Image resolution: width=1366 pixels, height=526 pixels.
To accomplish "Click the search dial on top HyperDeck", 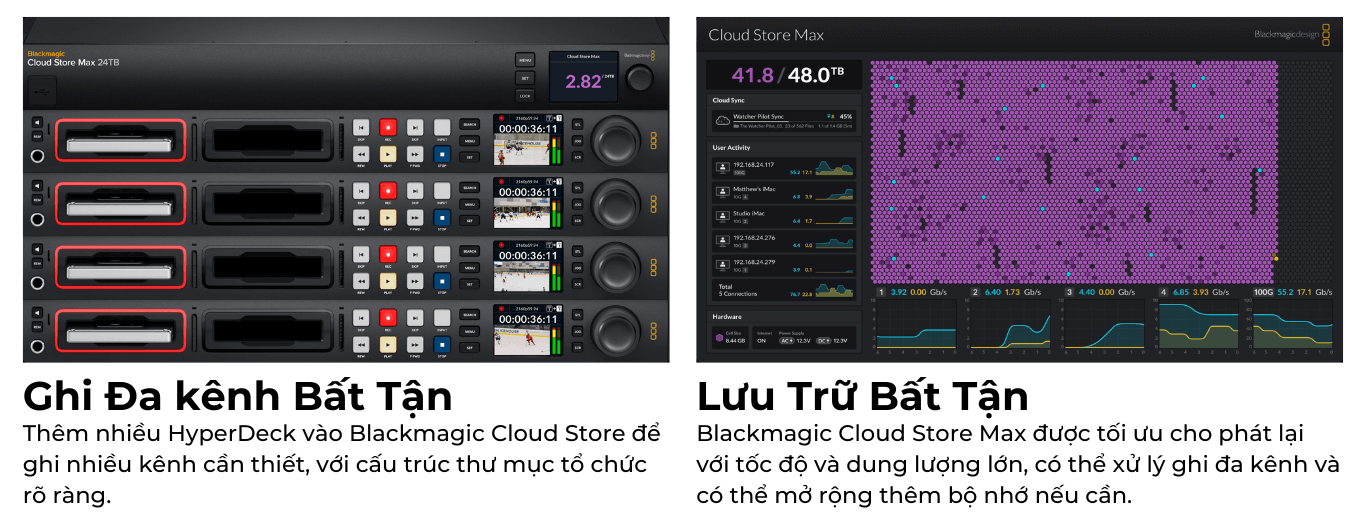I will (616, 140).
